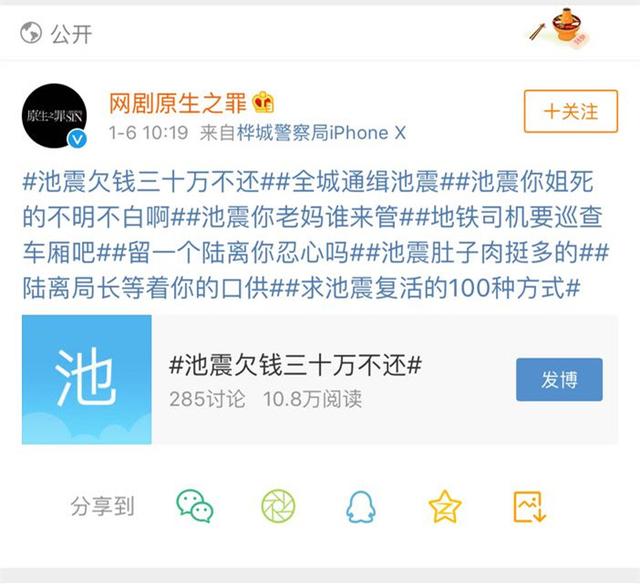This screenshot has height=584, width=640.
Task: Open hashtag #留一个陆离你忍心吗#
Action: click(x=238, y=253)
